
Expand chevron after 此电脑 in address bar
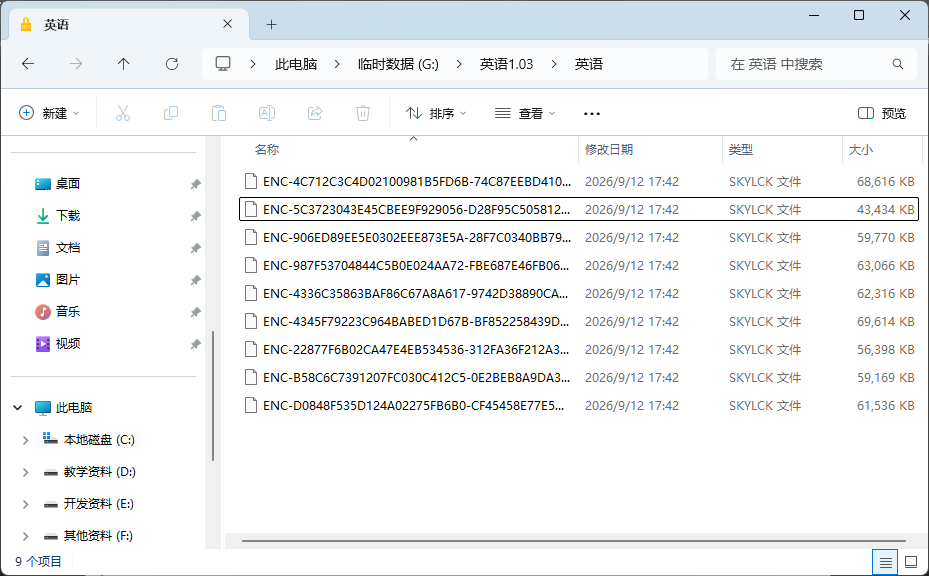coord(337,64)
